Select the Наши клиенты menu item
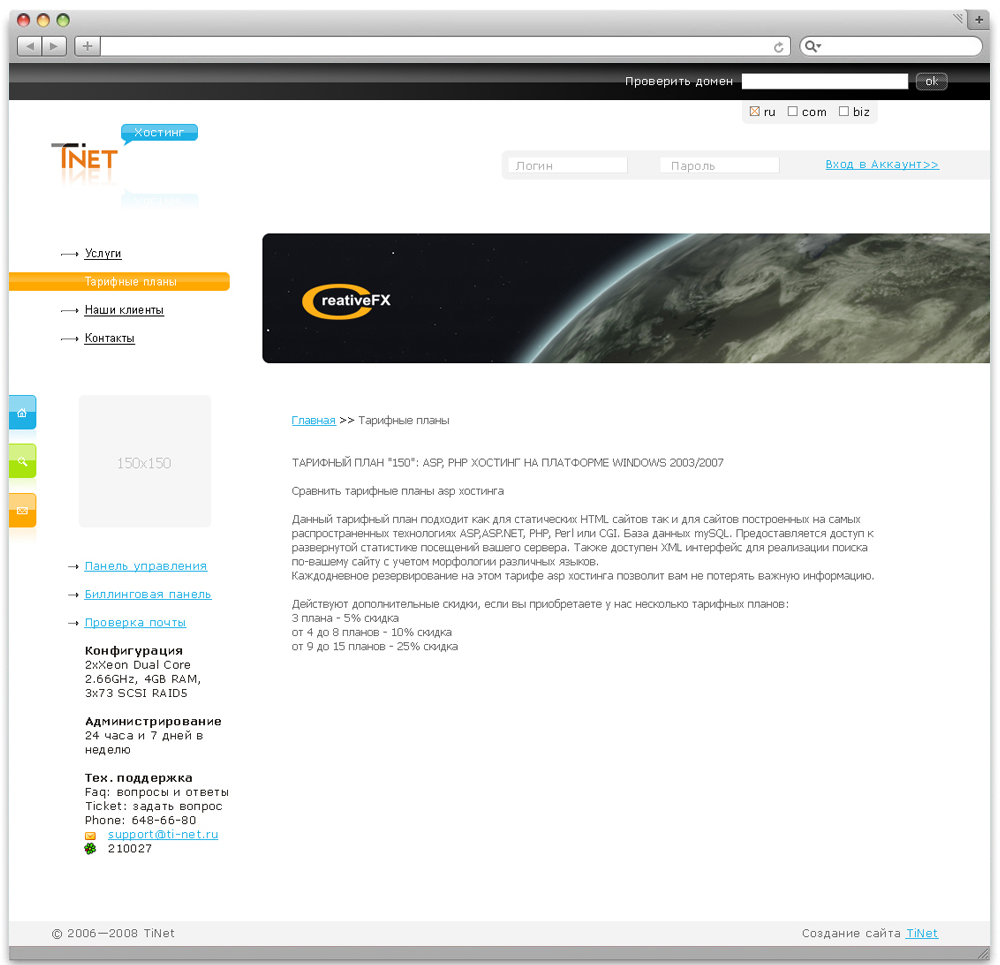The height and width of the screenshot is (965, 1000). (x=124, y=310)
